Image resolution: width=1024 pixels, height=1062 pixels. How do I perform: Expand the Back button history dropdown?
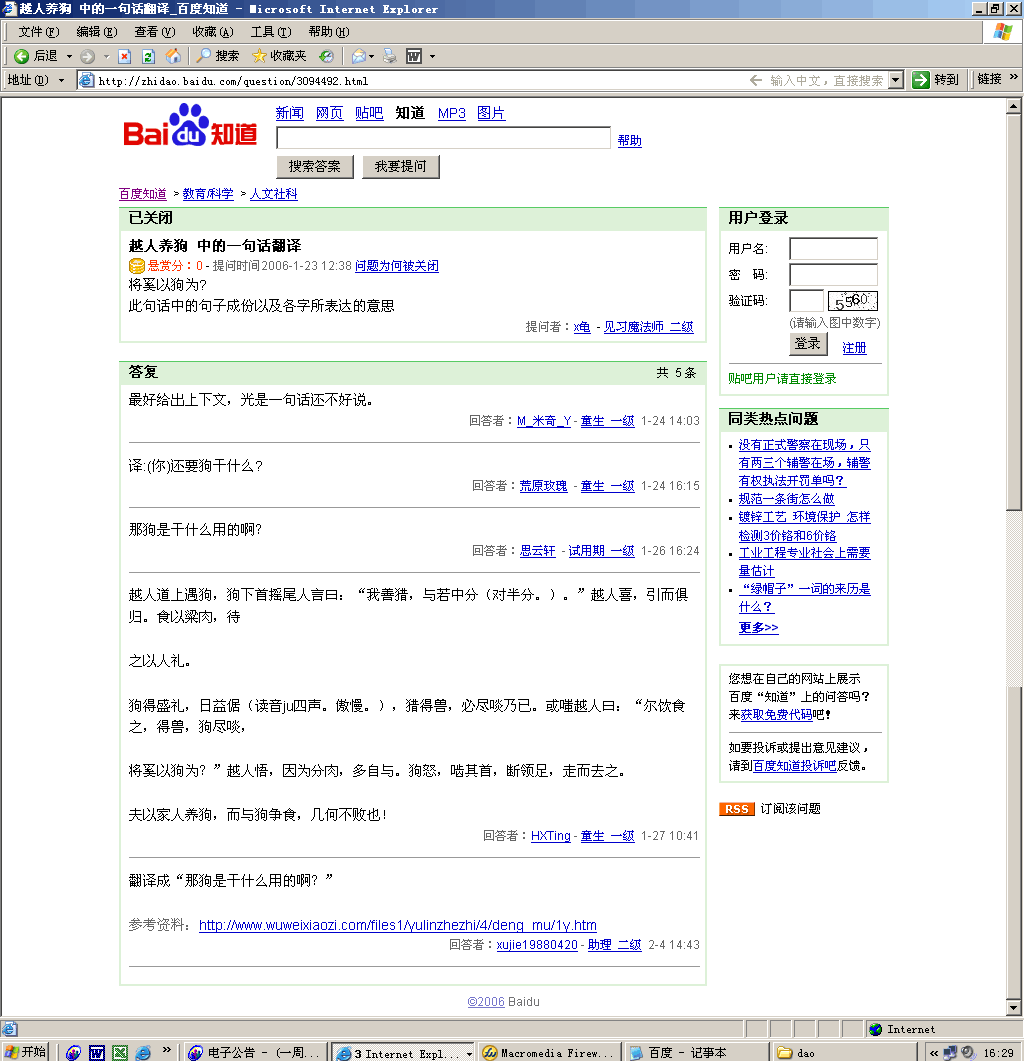click(x=69, y=56)
